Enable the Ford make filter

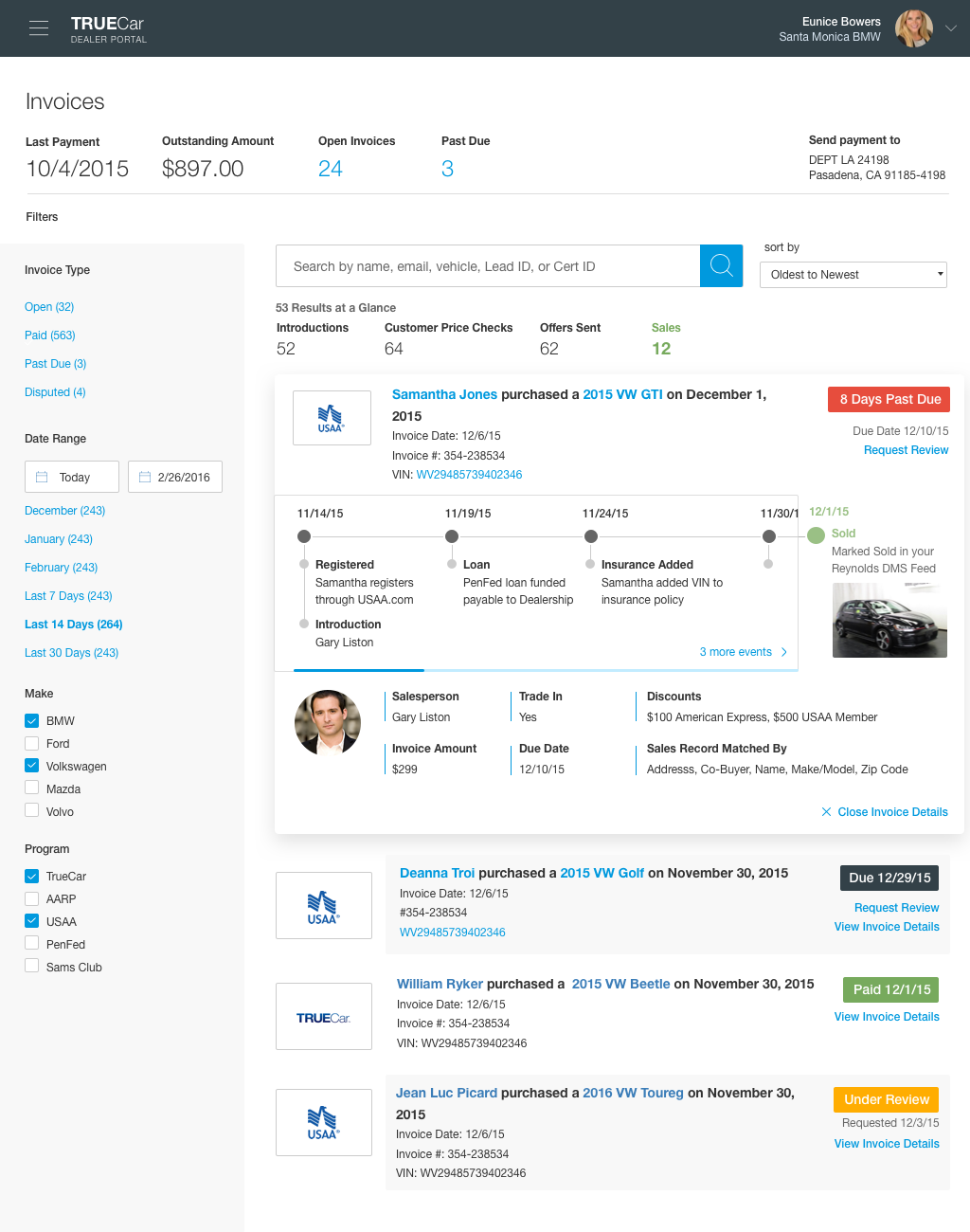(31, 743)
